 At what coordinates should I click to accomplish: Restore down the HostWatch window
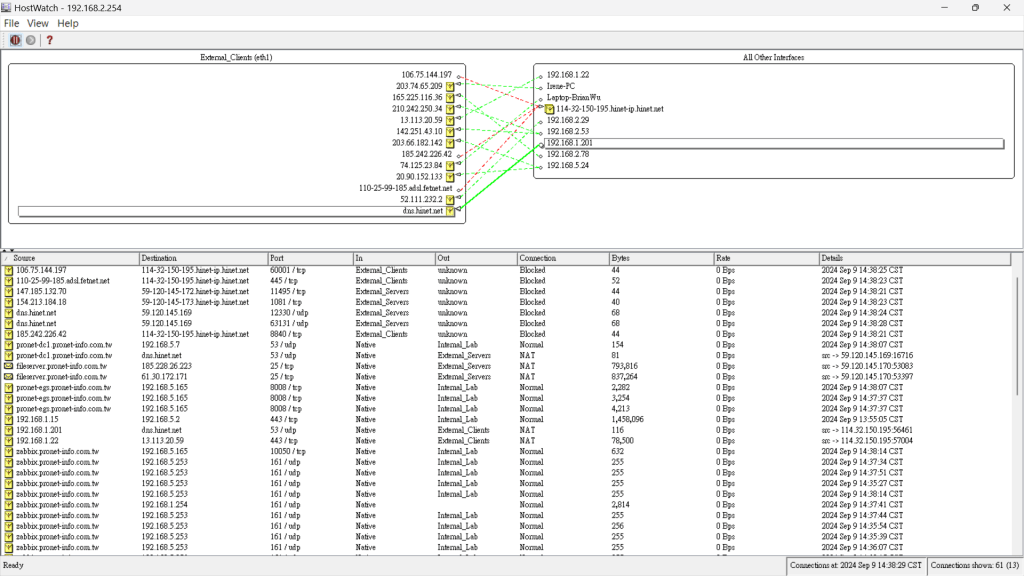pos(975,8)
